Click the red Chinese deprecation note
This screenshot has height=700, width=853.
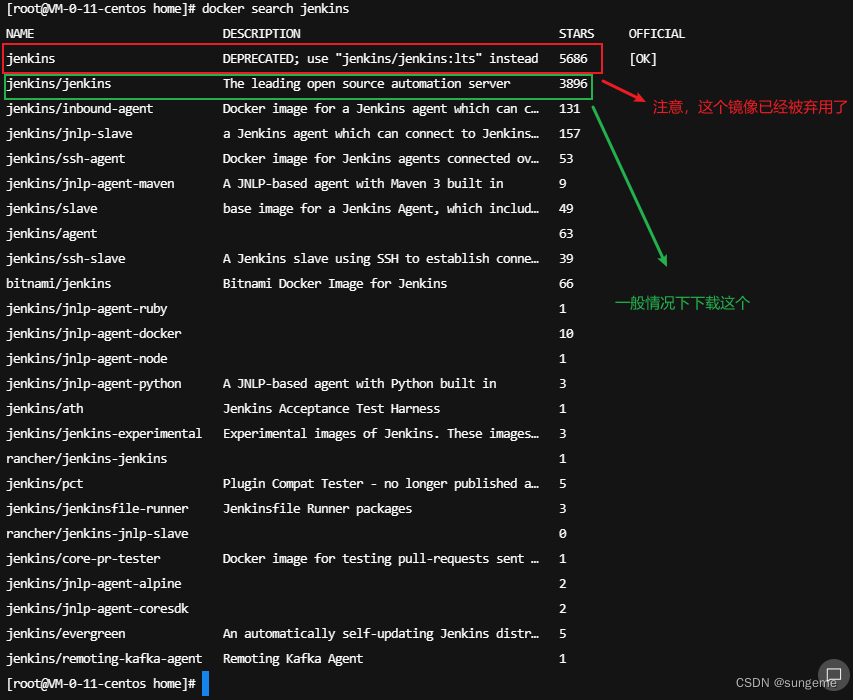(749, 106)
